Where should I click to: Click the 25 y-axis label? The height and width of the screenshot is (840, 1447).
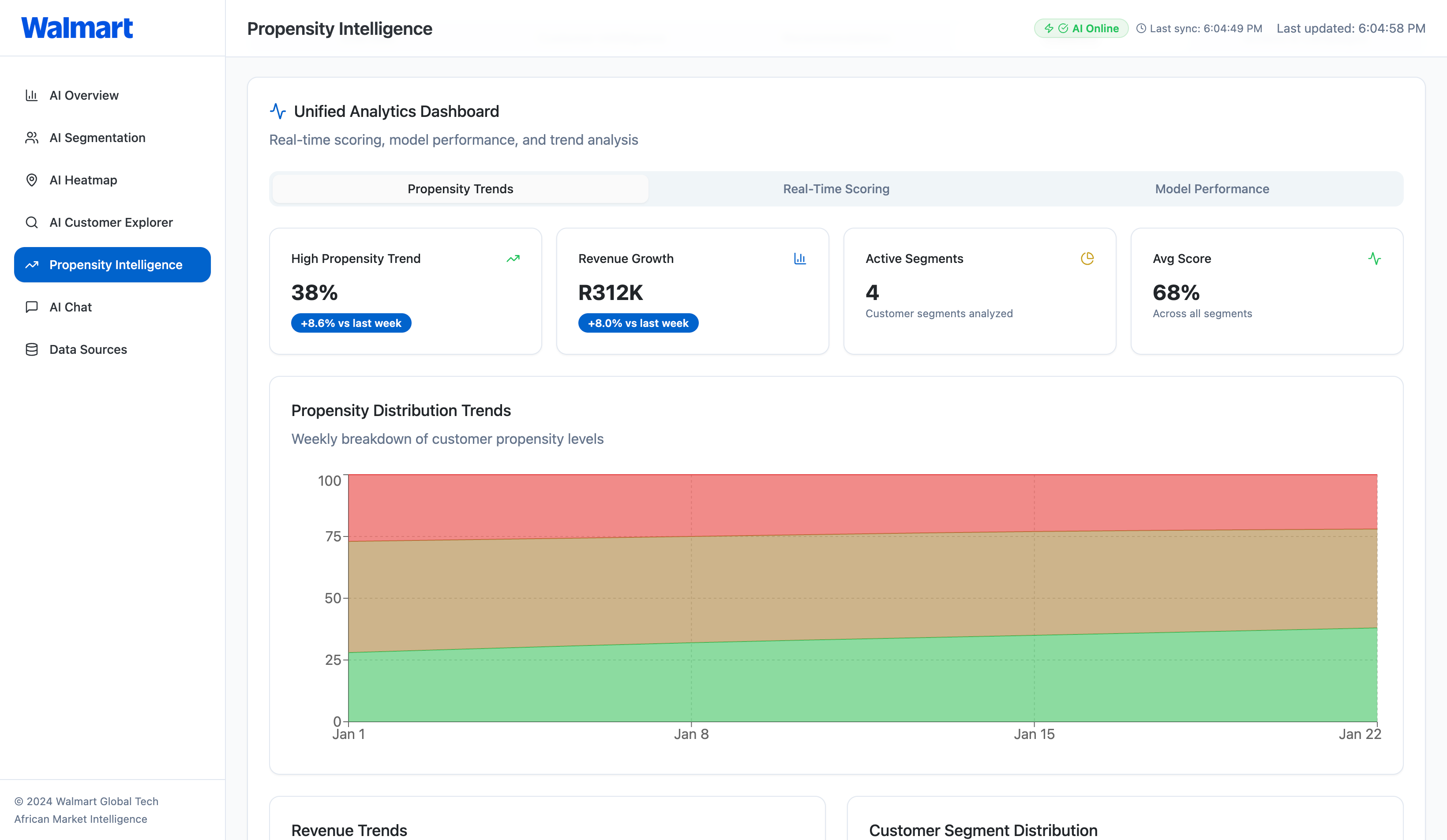click(x=333, y=660)
